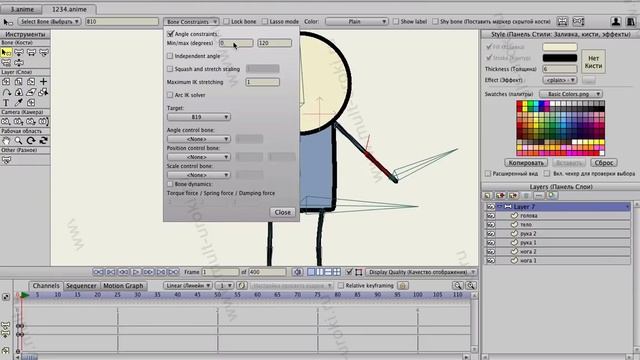The width and height of the screenshot is (640, 360).
Task: Select the bone icon under Other (Разное)
Action: coord(6,160)
